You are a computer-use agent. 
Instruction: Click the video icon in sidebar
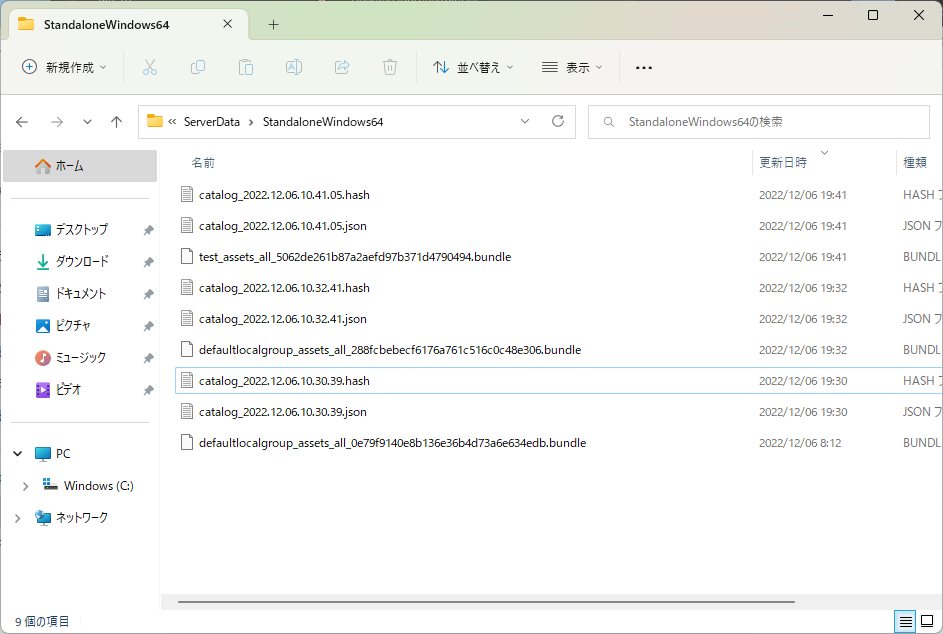coord(43,390)
